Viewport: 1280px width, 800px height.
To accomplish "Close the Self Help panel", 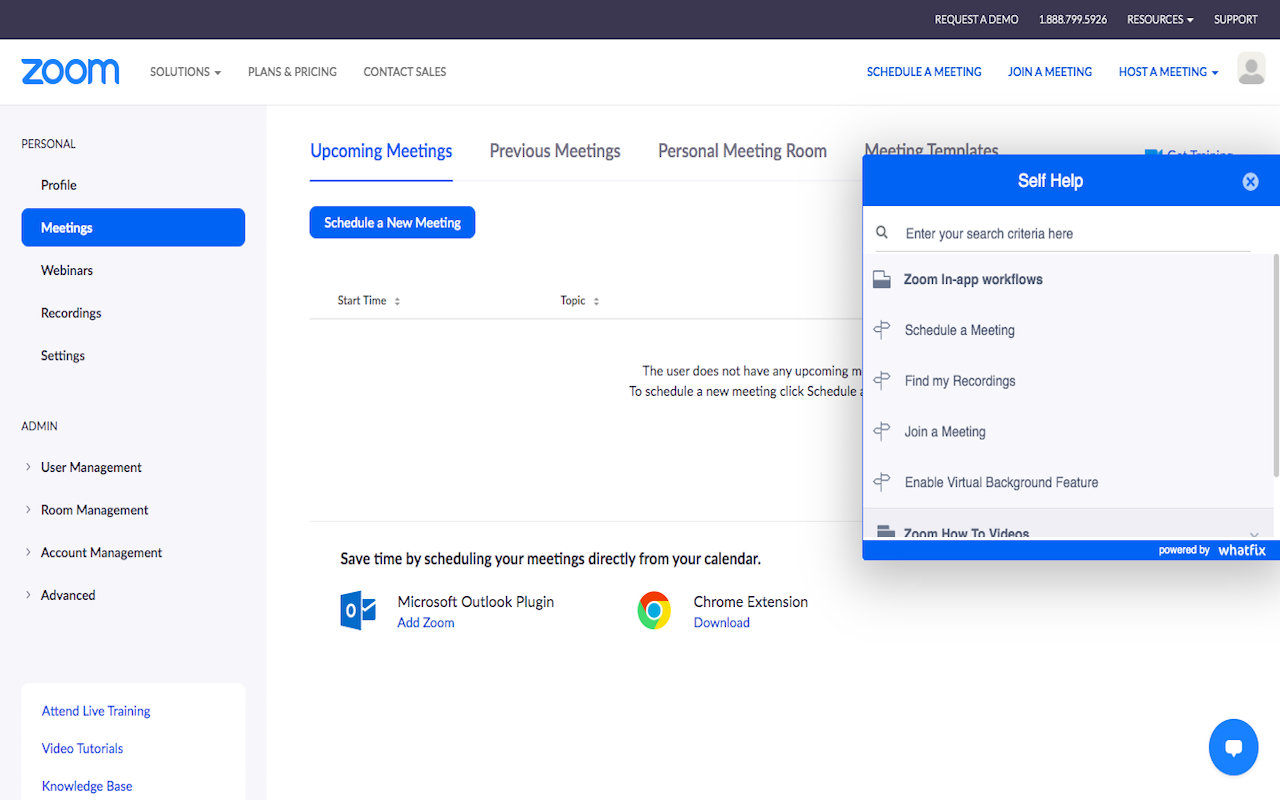I will [1250, 181].
